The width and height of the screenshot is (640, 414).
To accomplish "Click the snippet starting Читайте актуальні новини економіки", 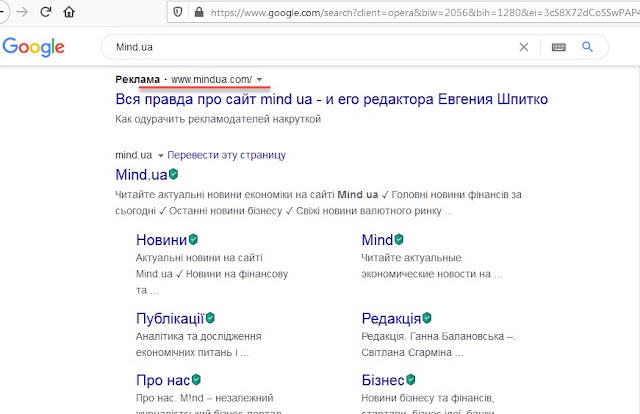I will coord(318,203).
